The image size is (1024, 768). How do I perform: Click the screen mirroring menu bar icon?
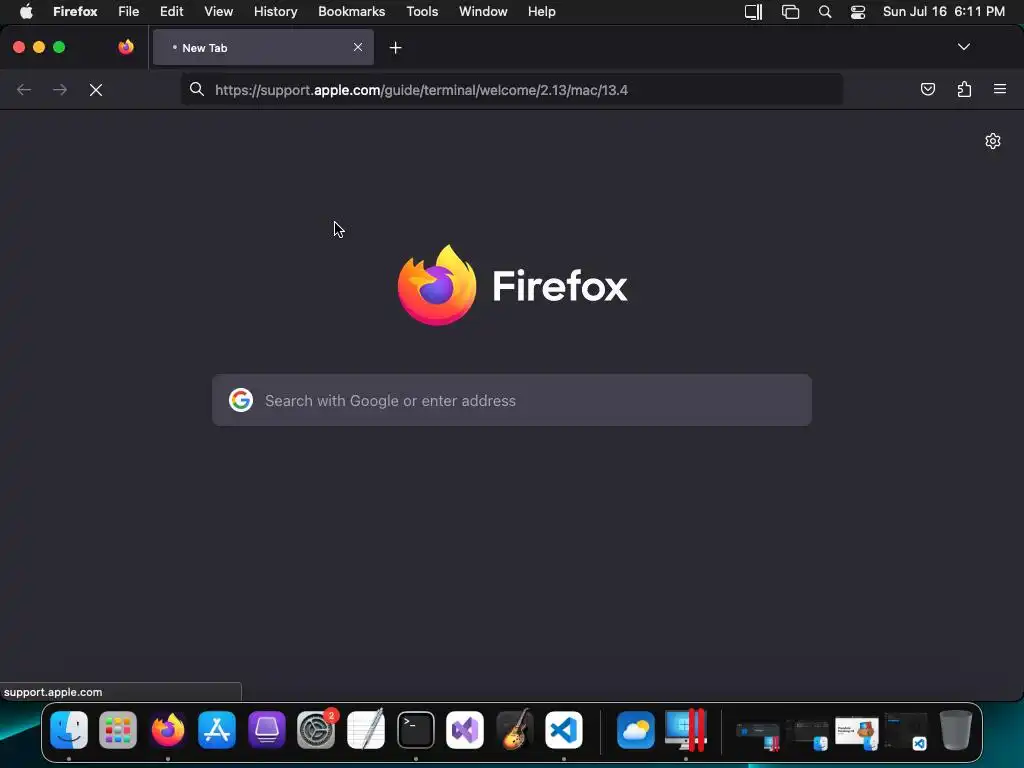coord(790,12)
